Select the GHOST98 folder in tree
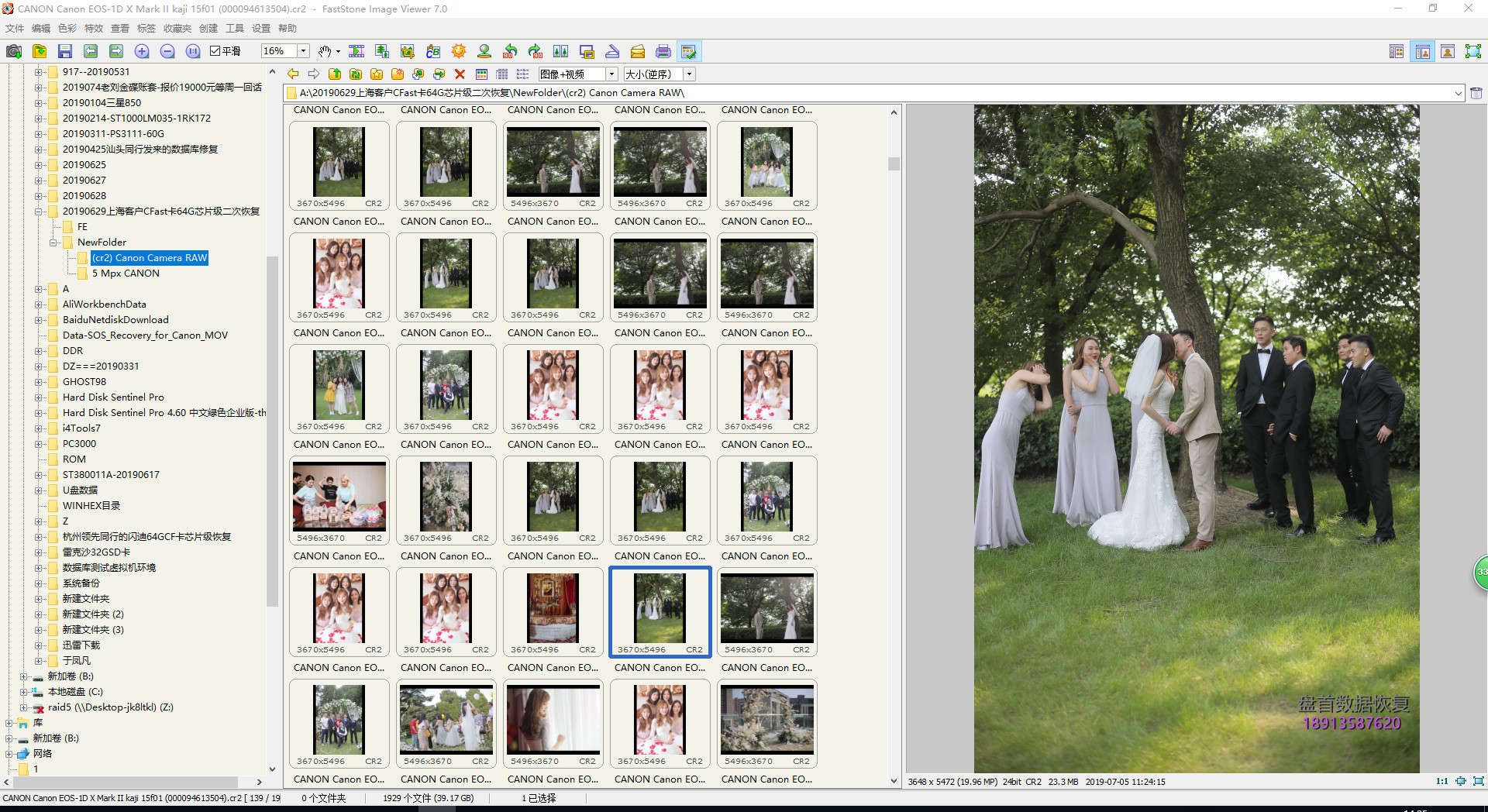Image resolution: width=1488 pixels, height=812 pixels. pyautogui.click(x=84, y=382)
